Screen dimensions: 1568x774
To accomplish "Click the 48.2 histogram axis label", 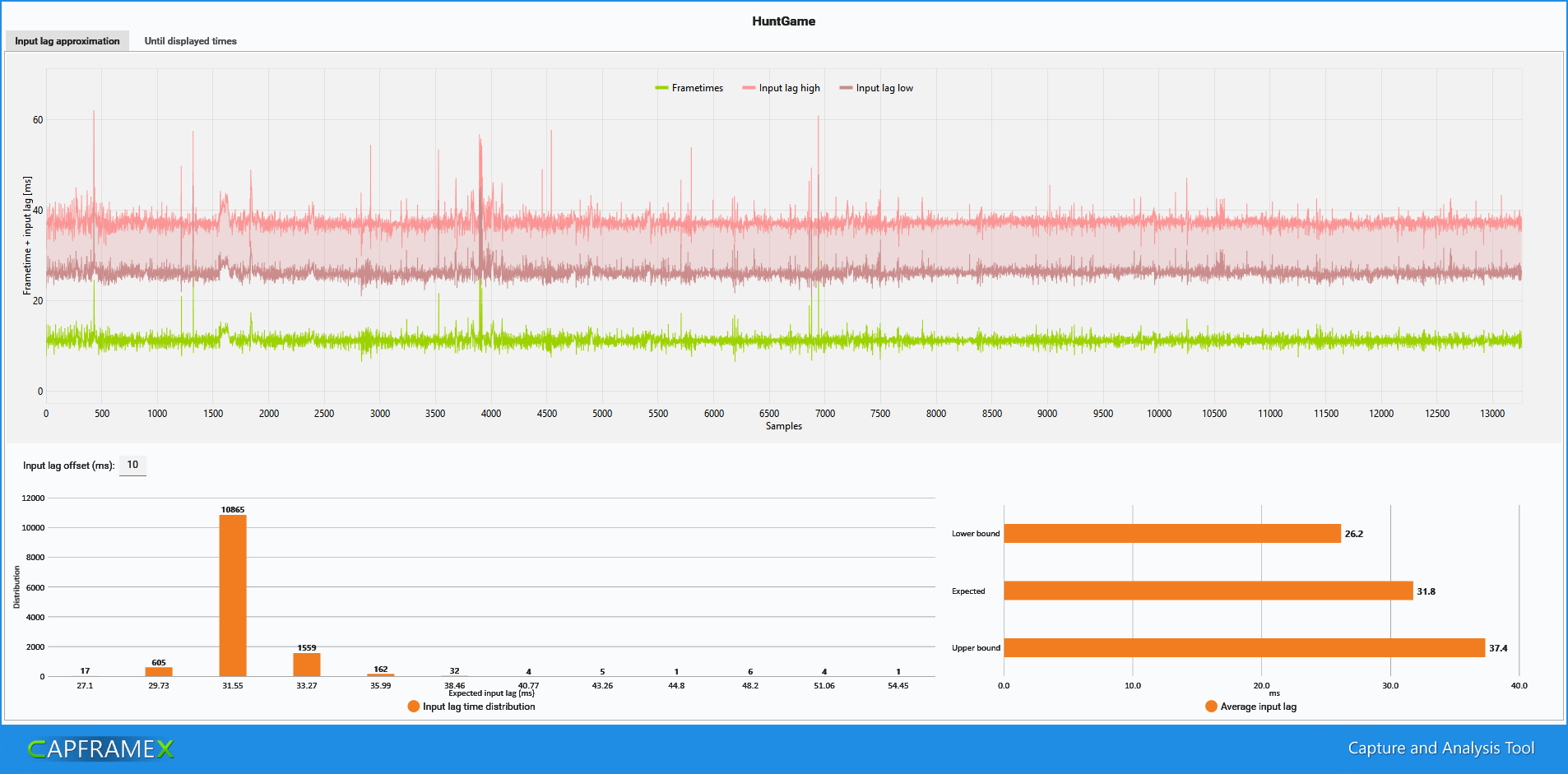I will pyautogui.click(x=750, y=685).
